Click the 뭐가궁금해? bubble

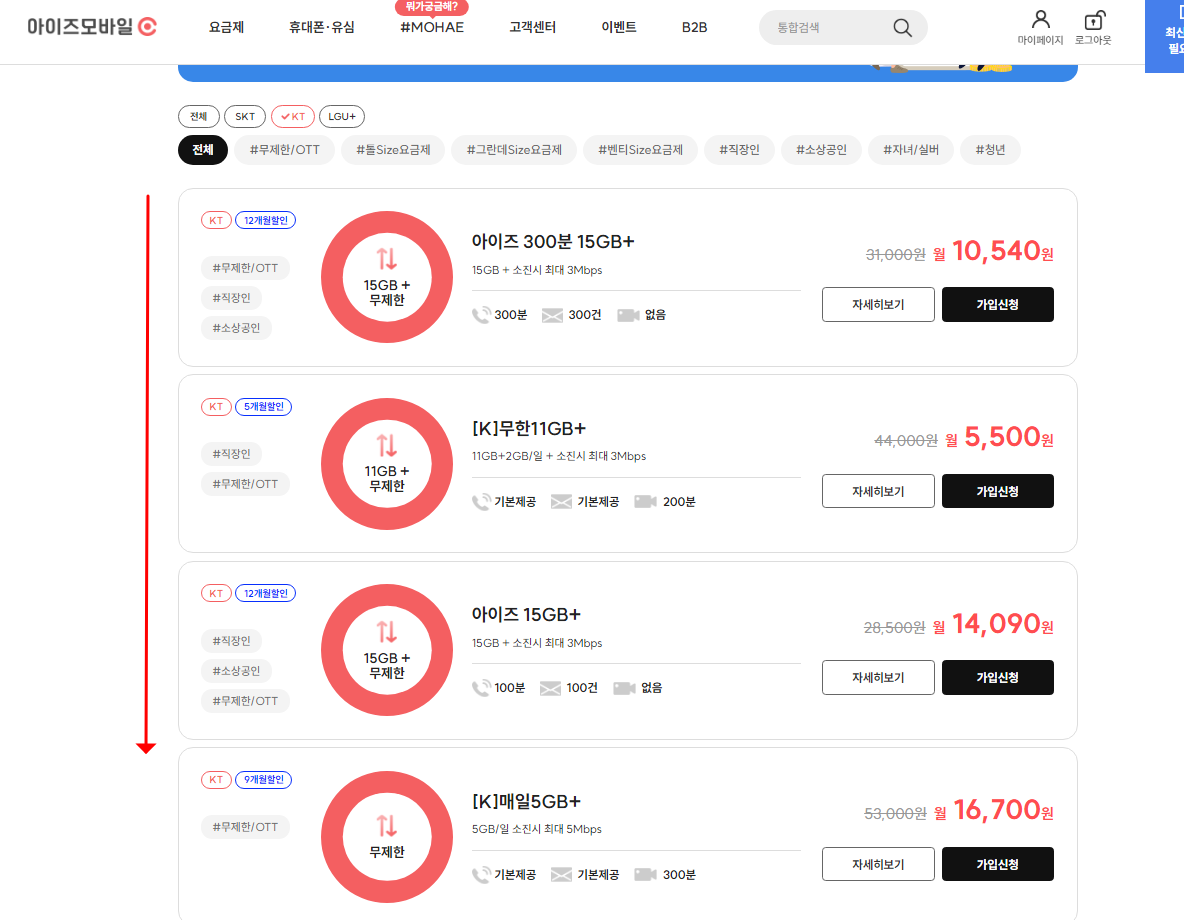tap(432, 7)
